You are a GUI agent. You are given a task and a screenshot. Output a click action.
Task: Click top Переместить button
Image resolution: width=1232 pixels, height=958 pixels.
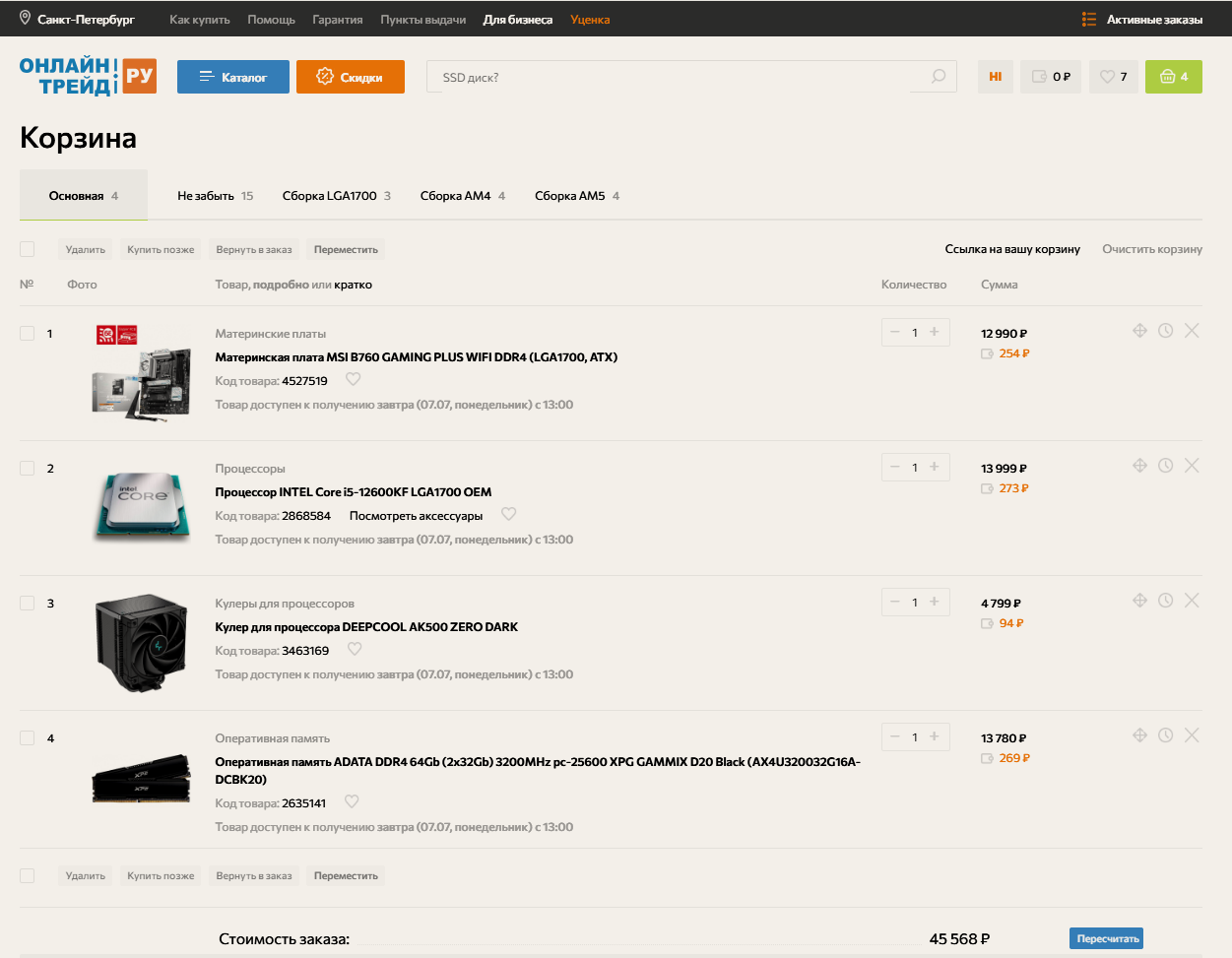[x=346, y=249]
